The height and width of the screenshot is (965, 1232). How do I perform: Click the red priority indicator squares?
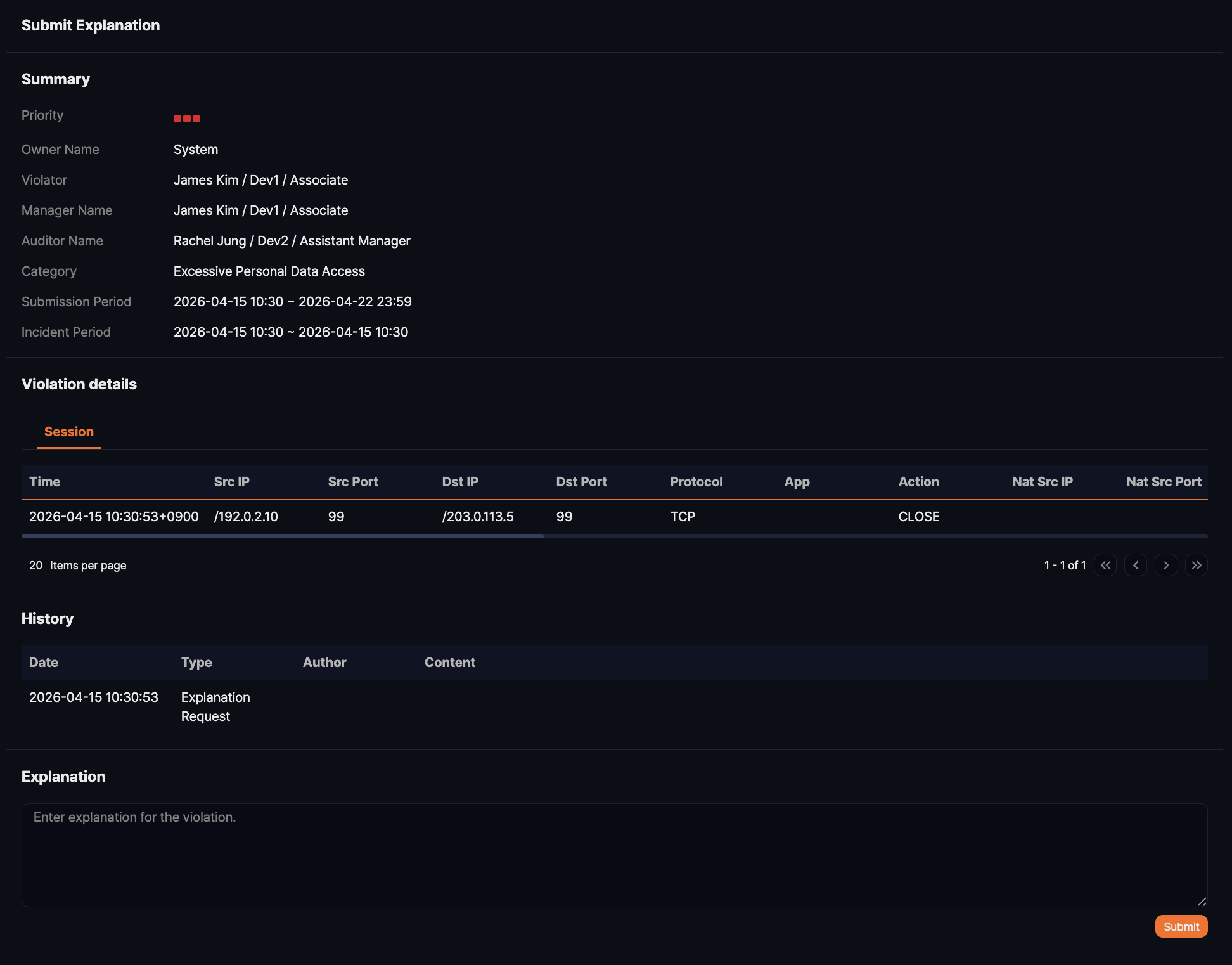(187, 119)
